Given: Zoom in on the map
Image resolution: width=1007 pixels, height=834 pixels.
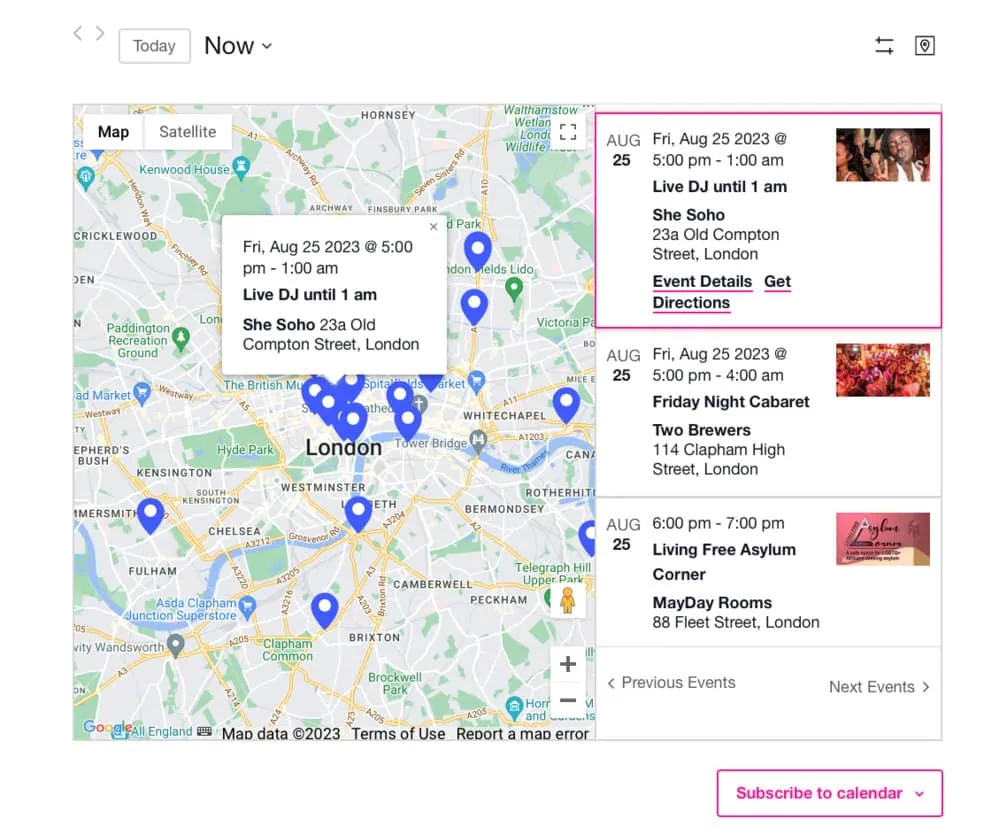Looking at the screenshot, I should pos(567,664).
